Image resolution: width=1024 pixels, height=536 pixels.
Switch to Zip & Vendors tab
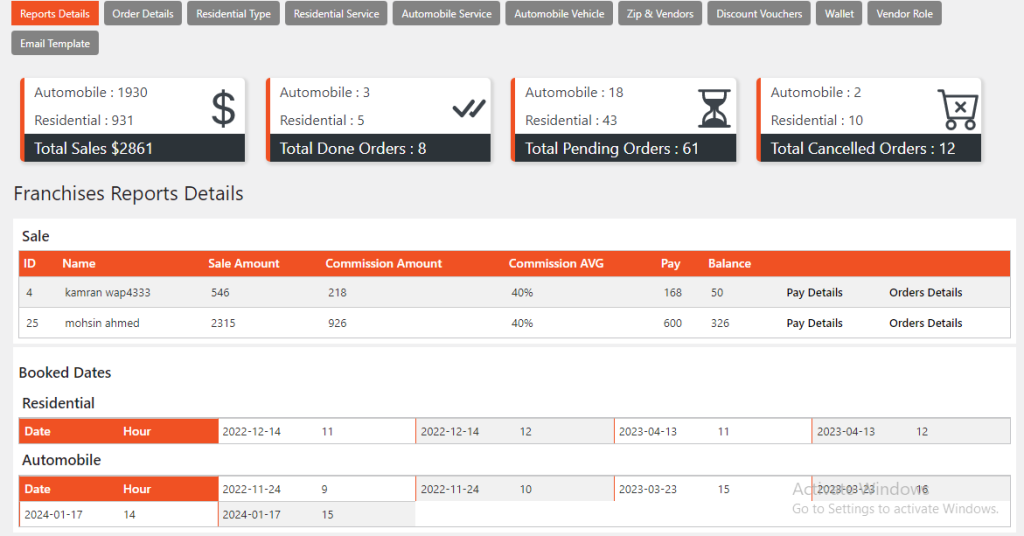point(660,14)
